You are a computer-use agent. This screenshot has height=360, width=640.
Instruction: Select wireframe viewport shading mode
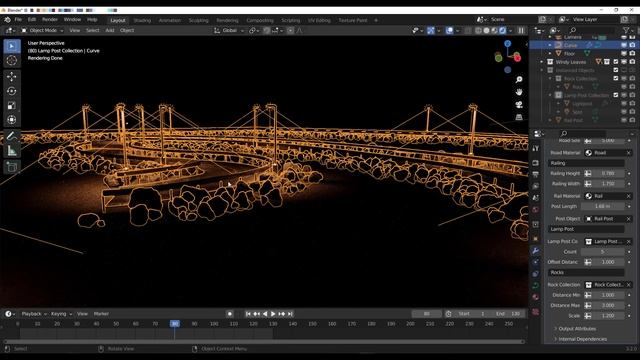click(x=478, y=31)
